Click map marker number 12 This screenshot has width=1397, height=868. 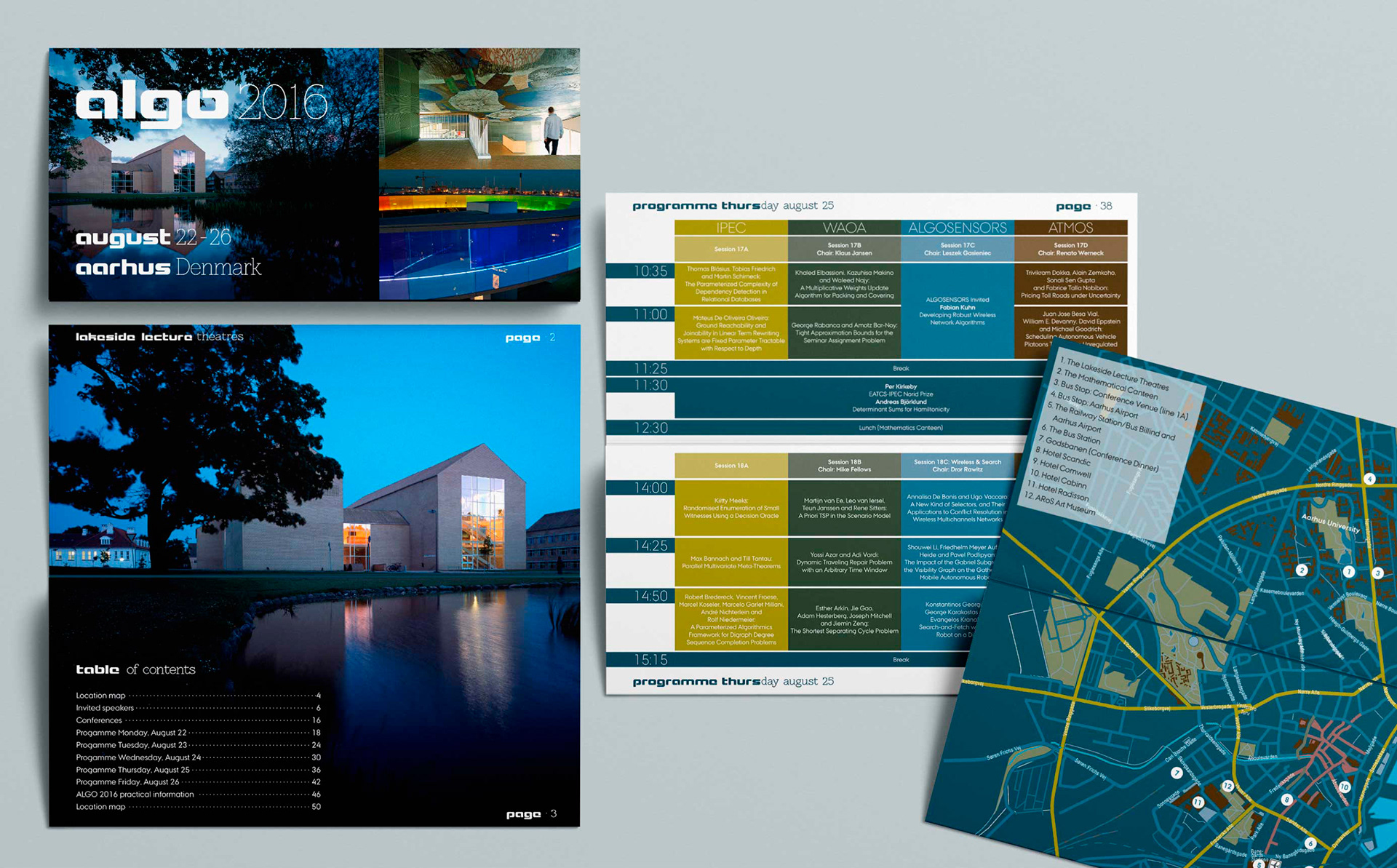(x=1228, y=786)
